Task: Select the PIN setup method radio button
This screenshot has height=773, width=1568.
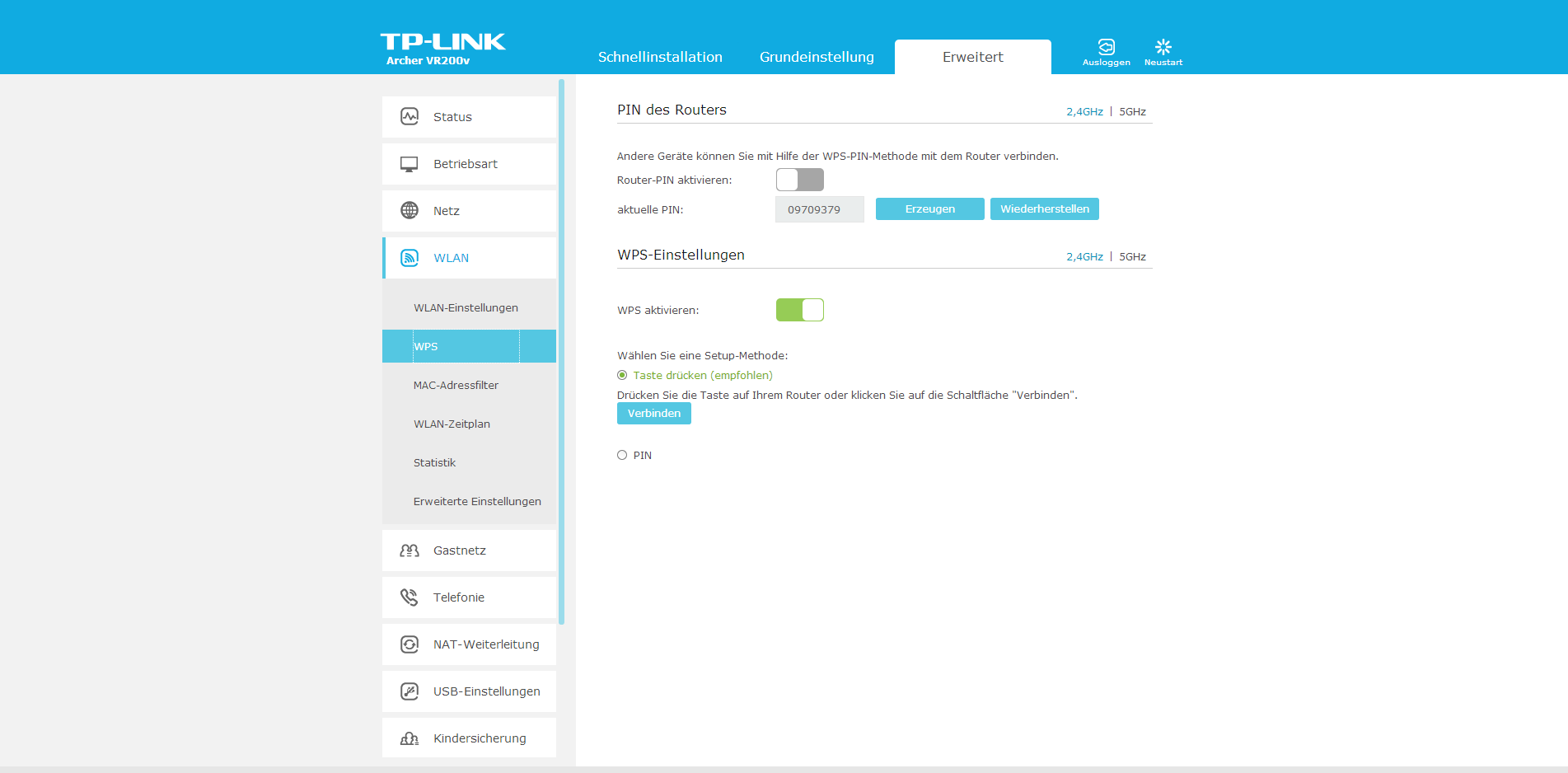Action: click(622, 455)
